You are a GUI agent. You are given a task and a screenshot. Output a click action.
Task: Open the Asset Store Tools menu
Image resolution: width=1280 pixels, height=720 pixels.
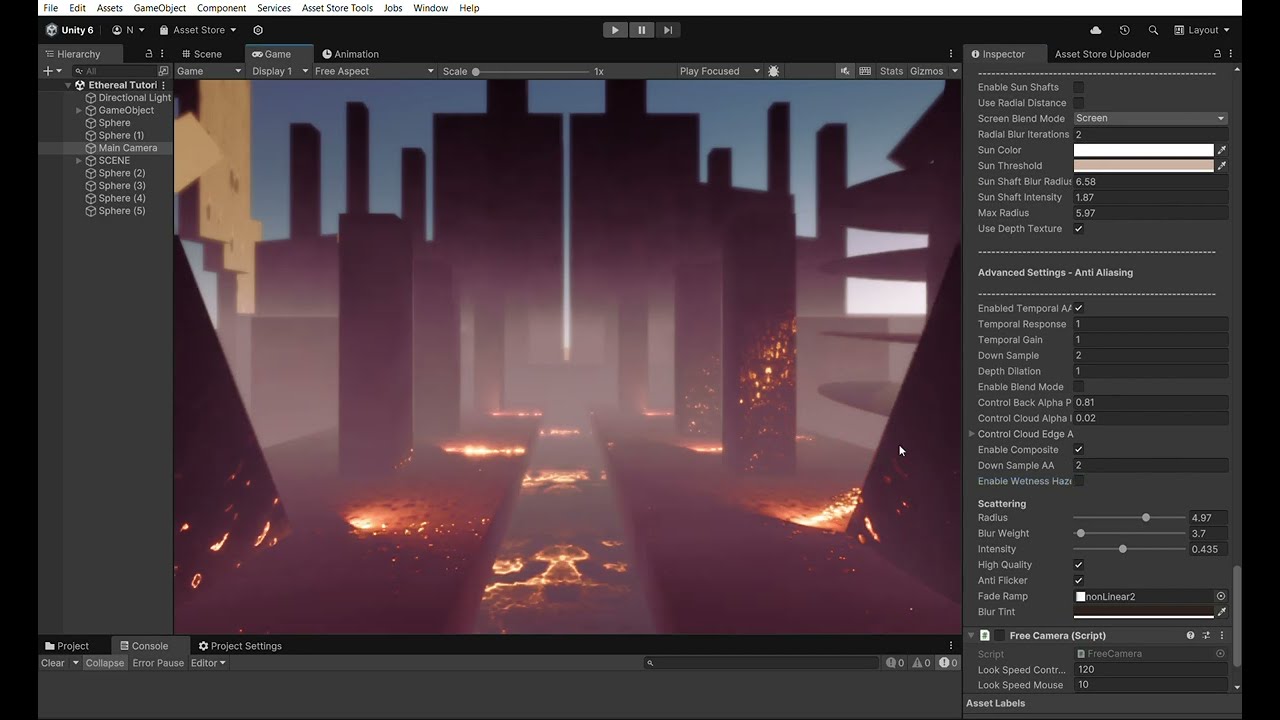(337, 8)
